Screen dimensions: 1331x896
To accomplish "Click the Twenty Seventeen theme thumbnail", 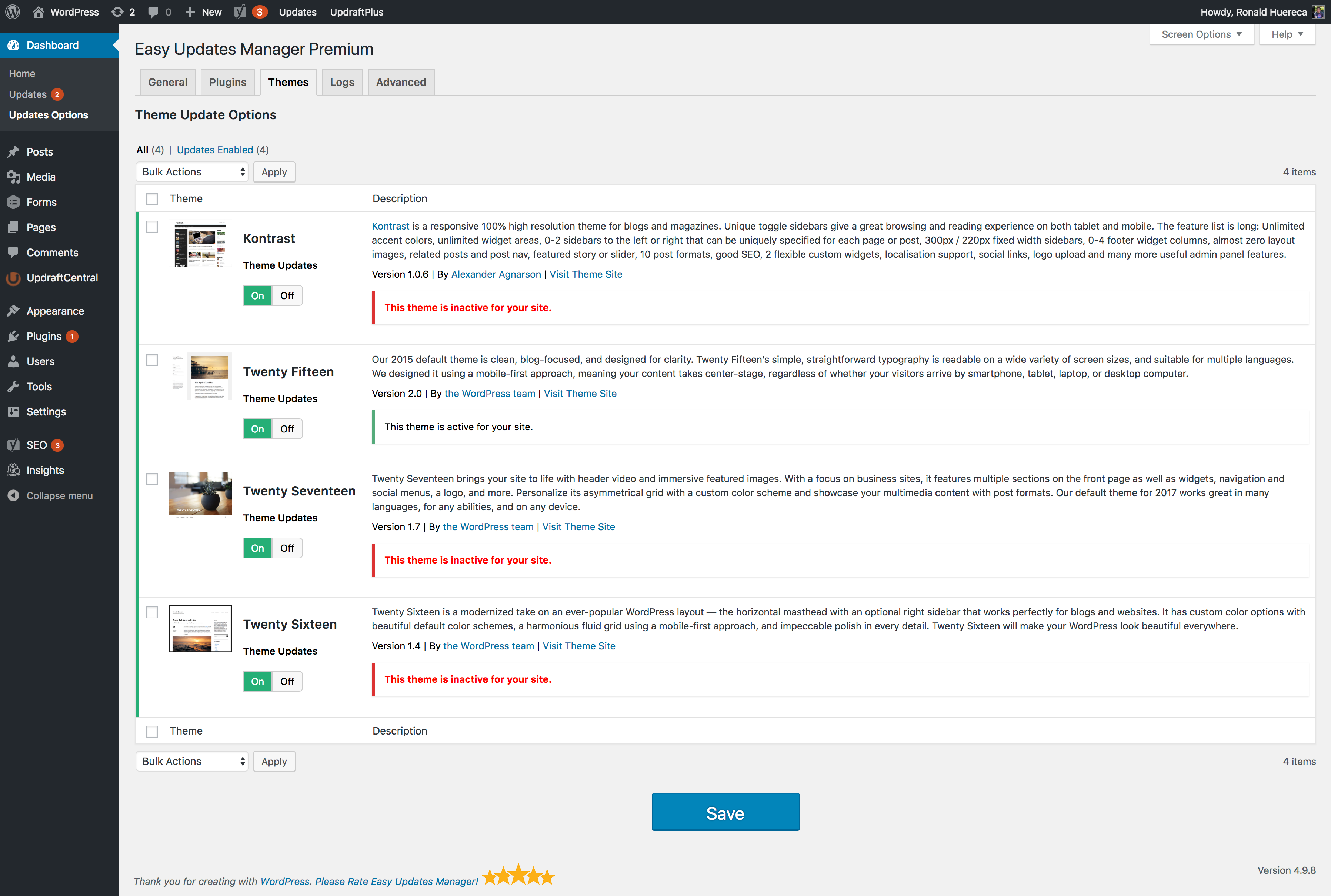I will click(200, 494).
